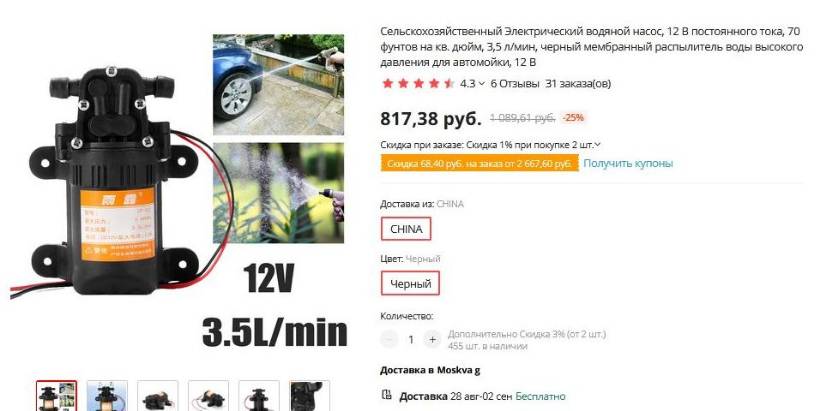The height and width of the screenshot is (411, 820).
Task: Select the fifth pump thumbnail image
Action: (259, 396)
